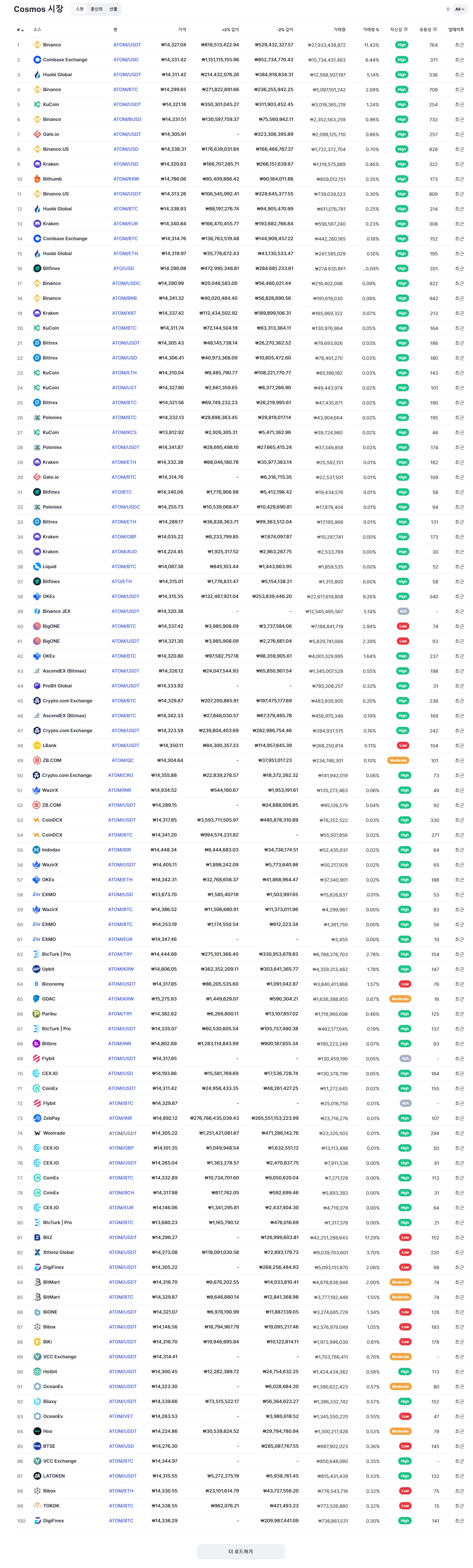Click the Paribu exchange logo
This screenshot has width=473, height=1568.
pos(36,1014)
